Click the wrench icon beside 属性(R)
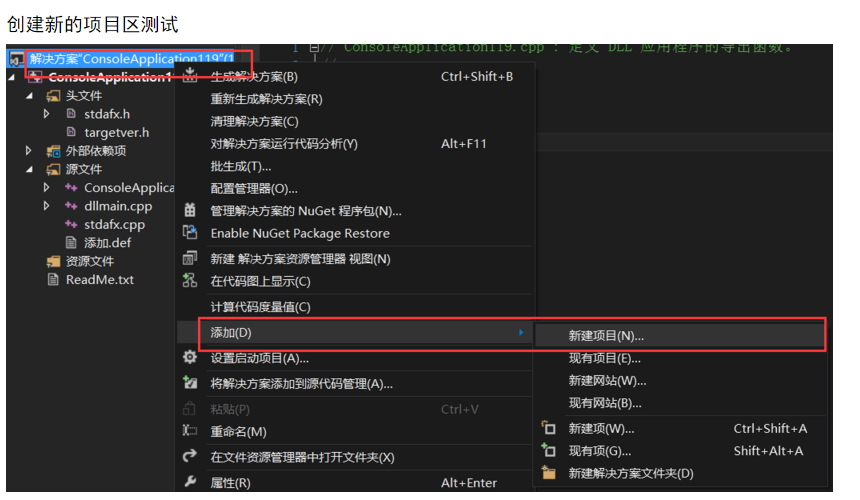The image size is (860, 500). click(190, 482)
